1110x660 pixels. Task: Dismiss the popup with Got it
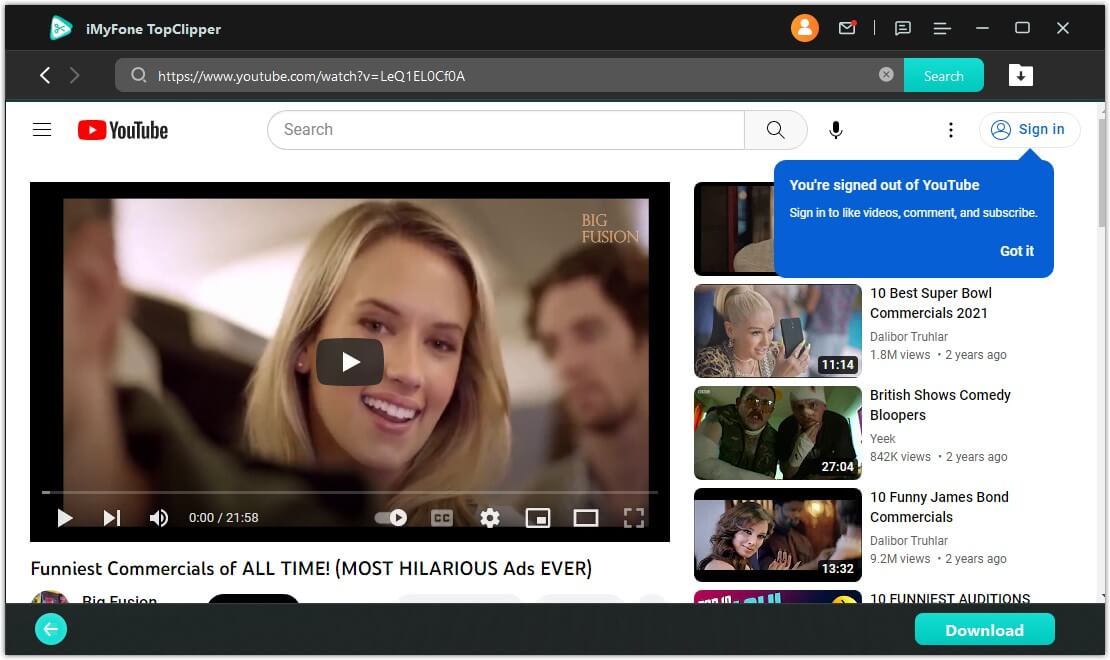point(1017,251)
